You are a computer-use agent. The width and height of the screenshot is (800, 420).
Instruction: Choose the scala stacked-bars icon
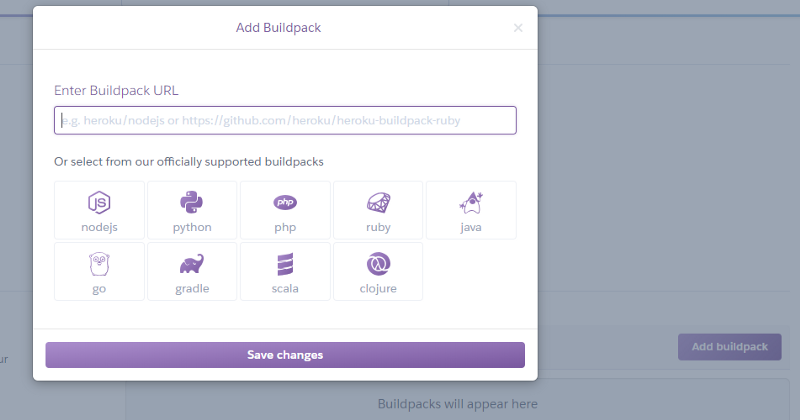pos(285,264)
